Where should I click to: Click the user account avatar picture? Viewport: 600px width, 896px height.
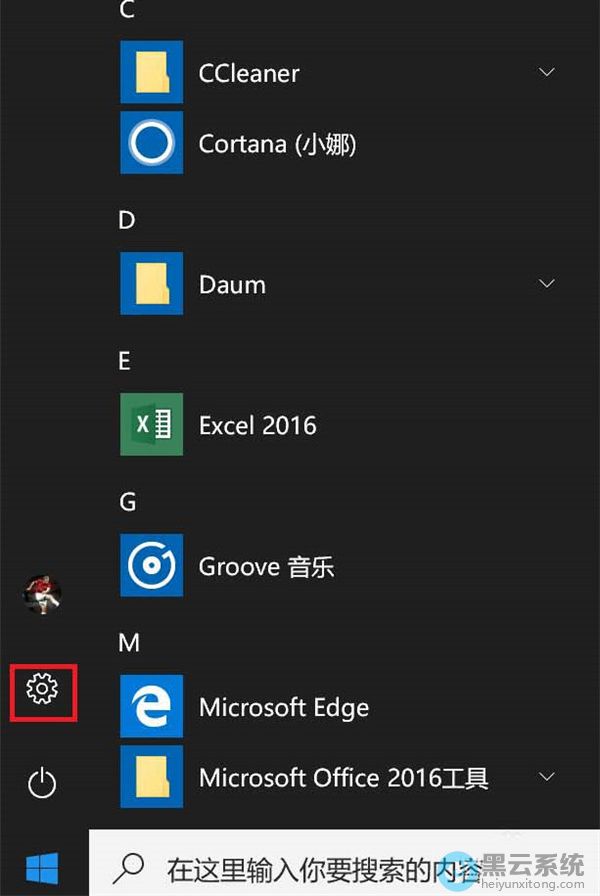tap(42, 594)
